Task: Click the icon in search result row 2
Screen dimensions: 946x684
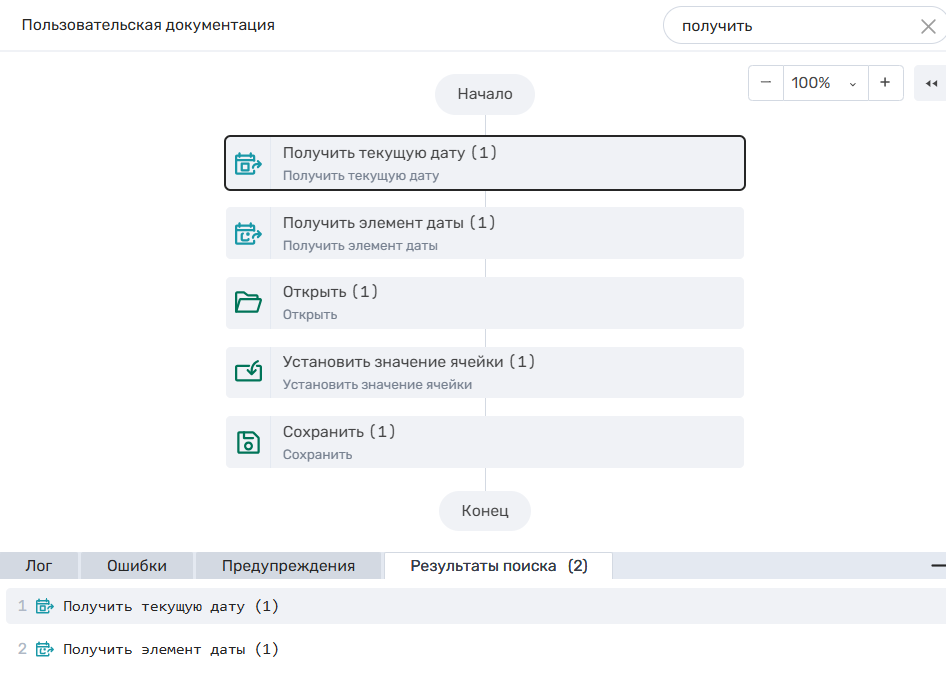Action: point(44,649)
